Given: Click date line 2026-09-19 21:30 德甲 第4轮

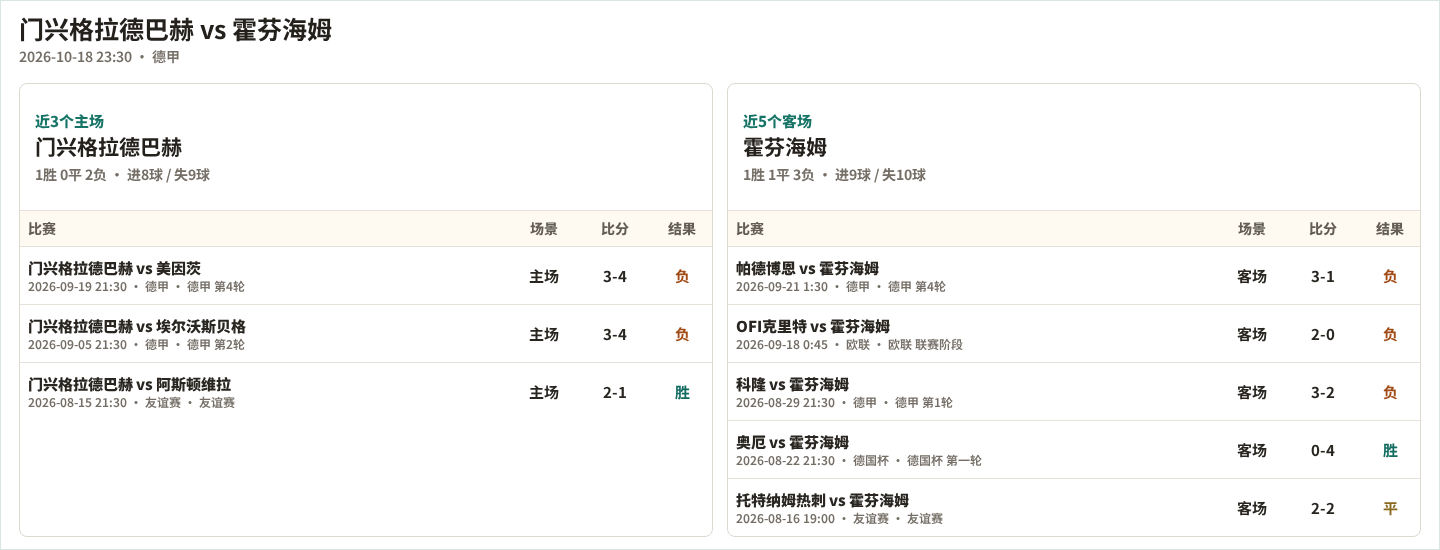Looking at the screenshot, I should (136, 287).
